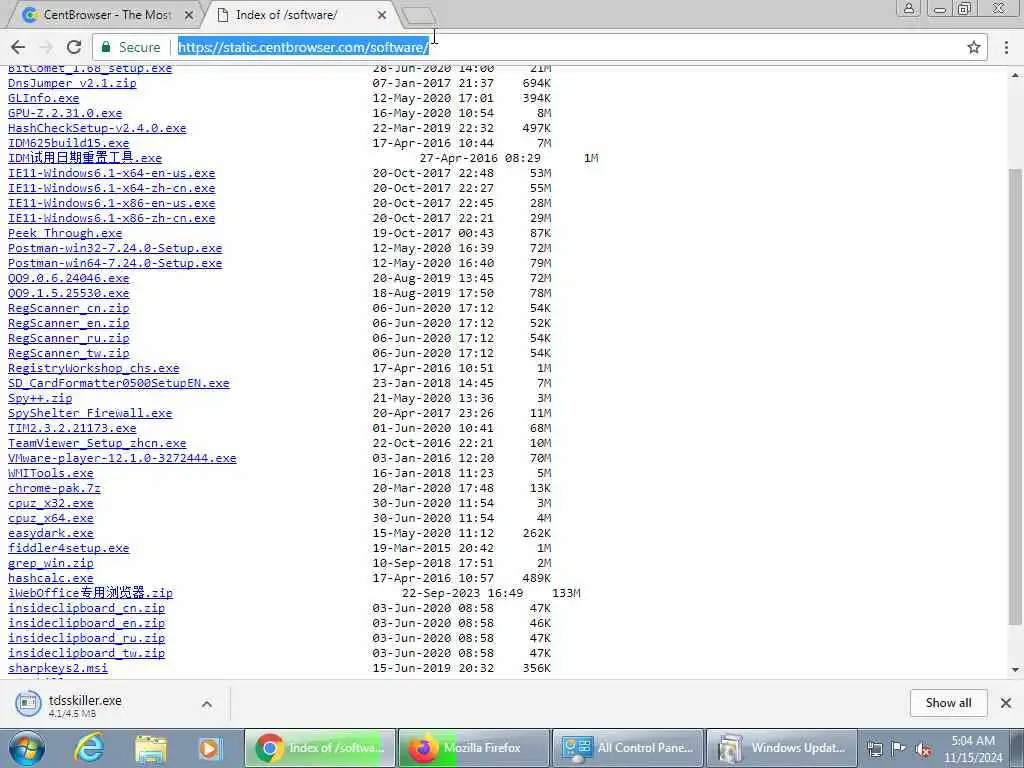The image size is (1024, 768).
Task: Download SpyShelter_Firewall.exe
Action: (89, 413)
